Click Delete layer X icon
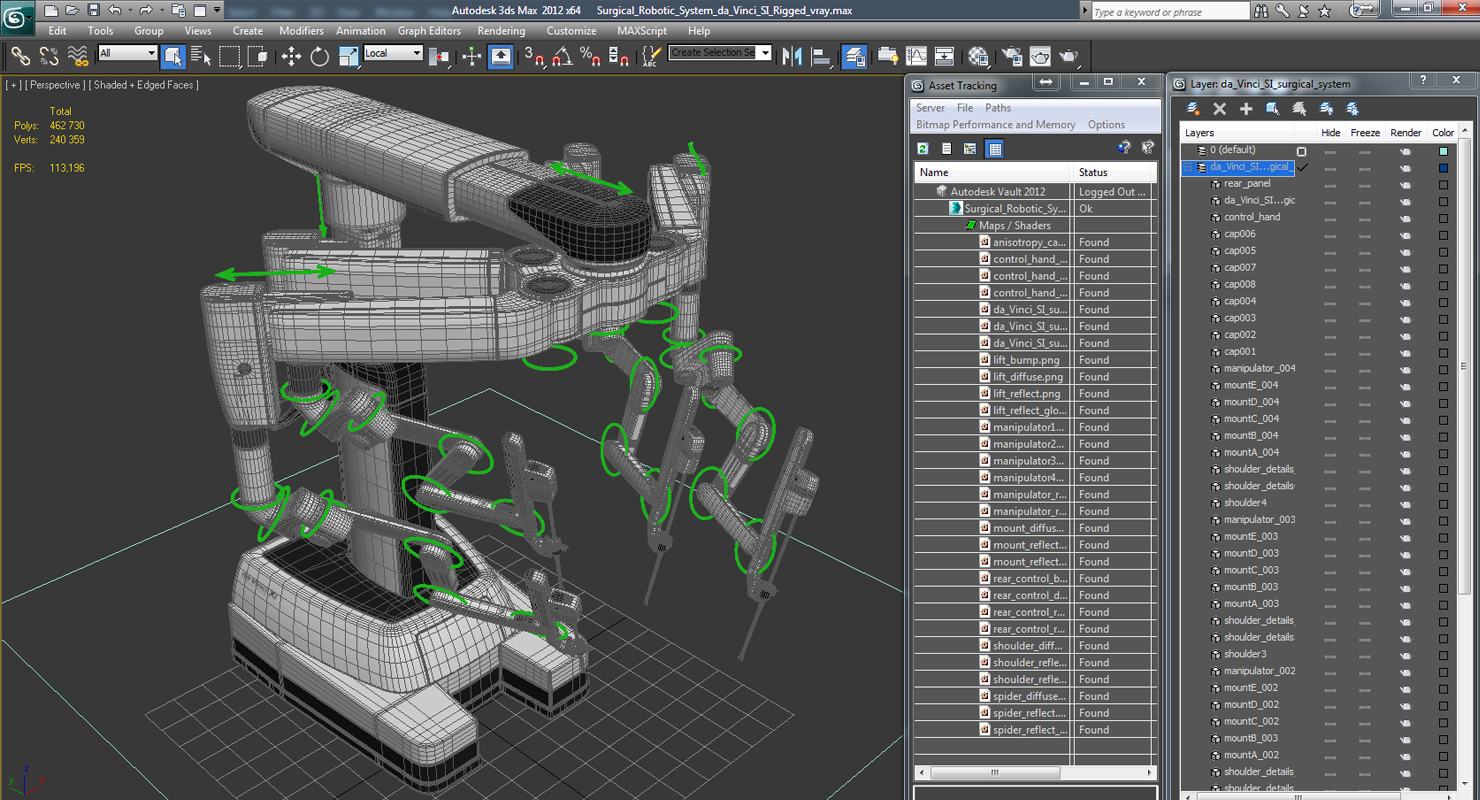This screenshot has width=1480, height=800. 1219,108
